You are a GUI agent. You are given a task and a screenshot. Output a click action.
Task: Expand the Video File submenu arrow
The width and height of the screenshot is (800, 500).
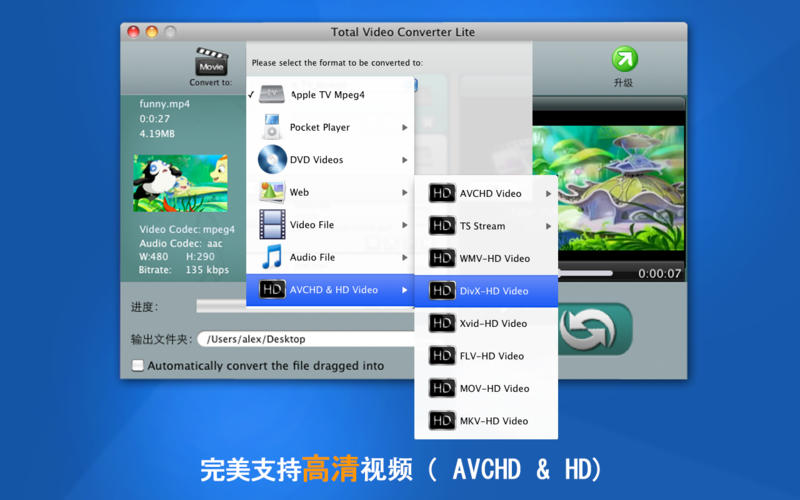click(x=405, y=225)
